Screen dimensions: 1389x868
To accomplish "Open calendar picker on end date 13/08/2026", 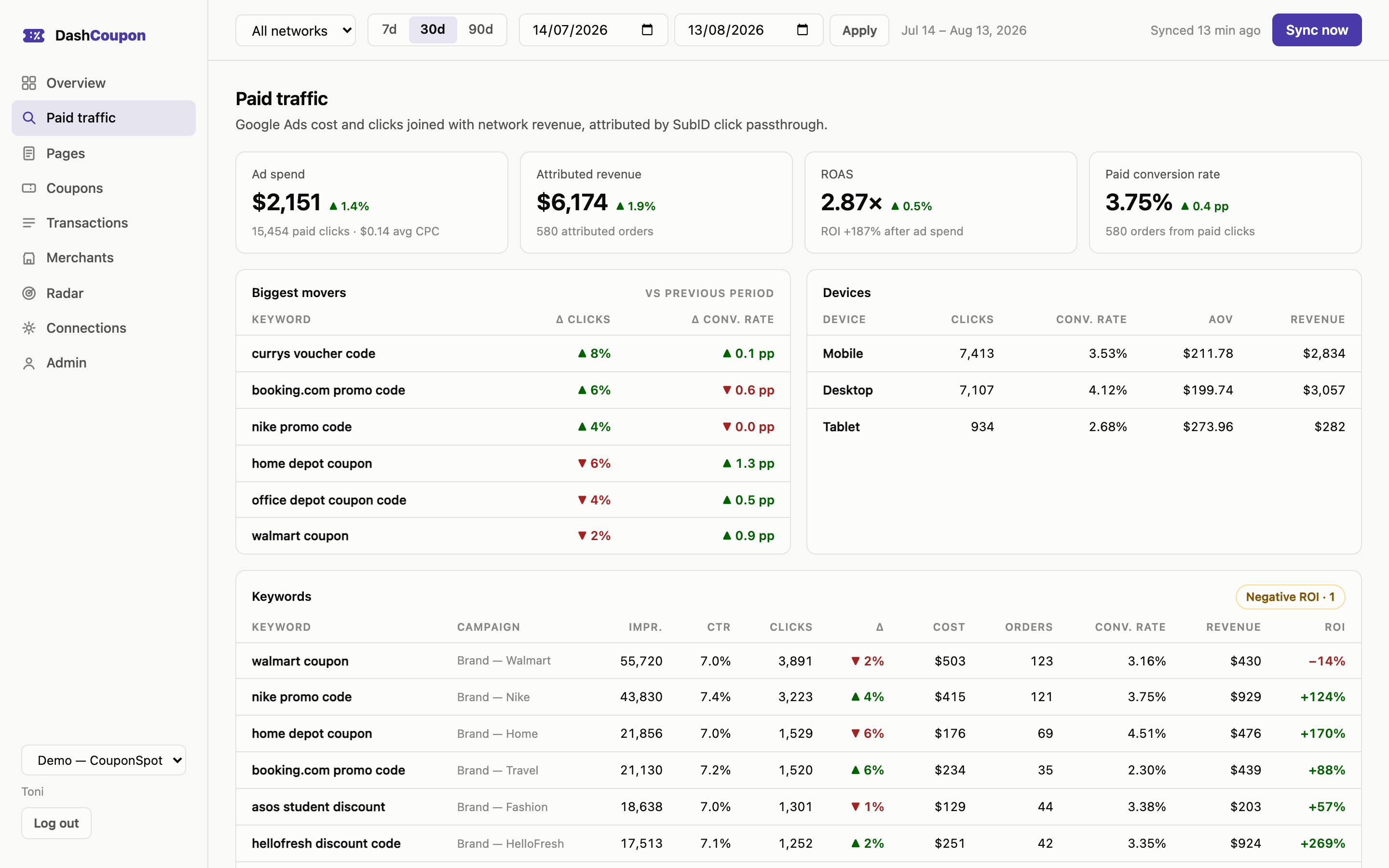I will [x=803, y=30].
